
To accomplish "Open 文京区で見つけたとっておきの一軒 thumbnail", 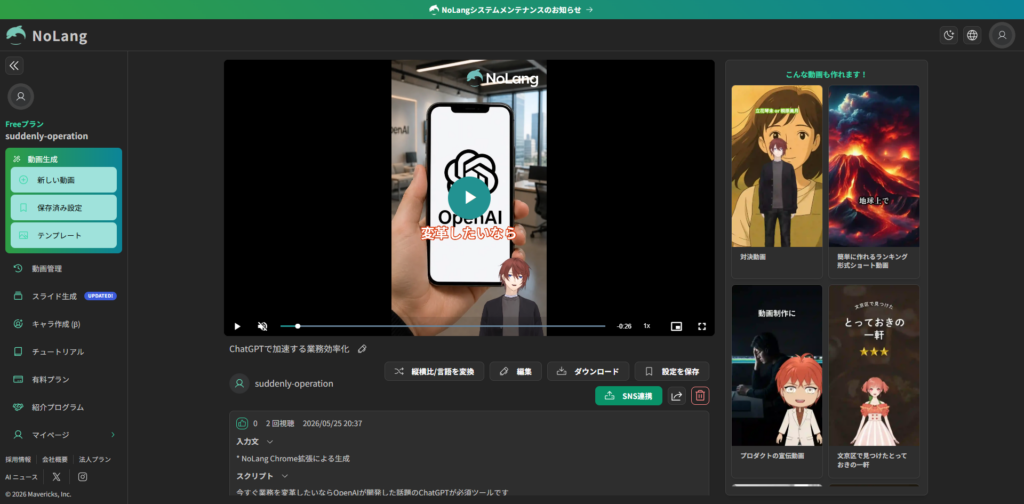I will [x=874, y=365].
